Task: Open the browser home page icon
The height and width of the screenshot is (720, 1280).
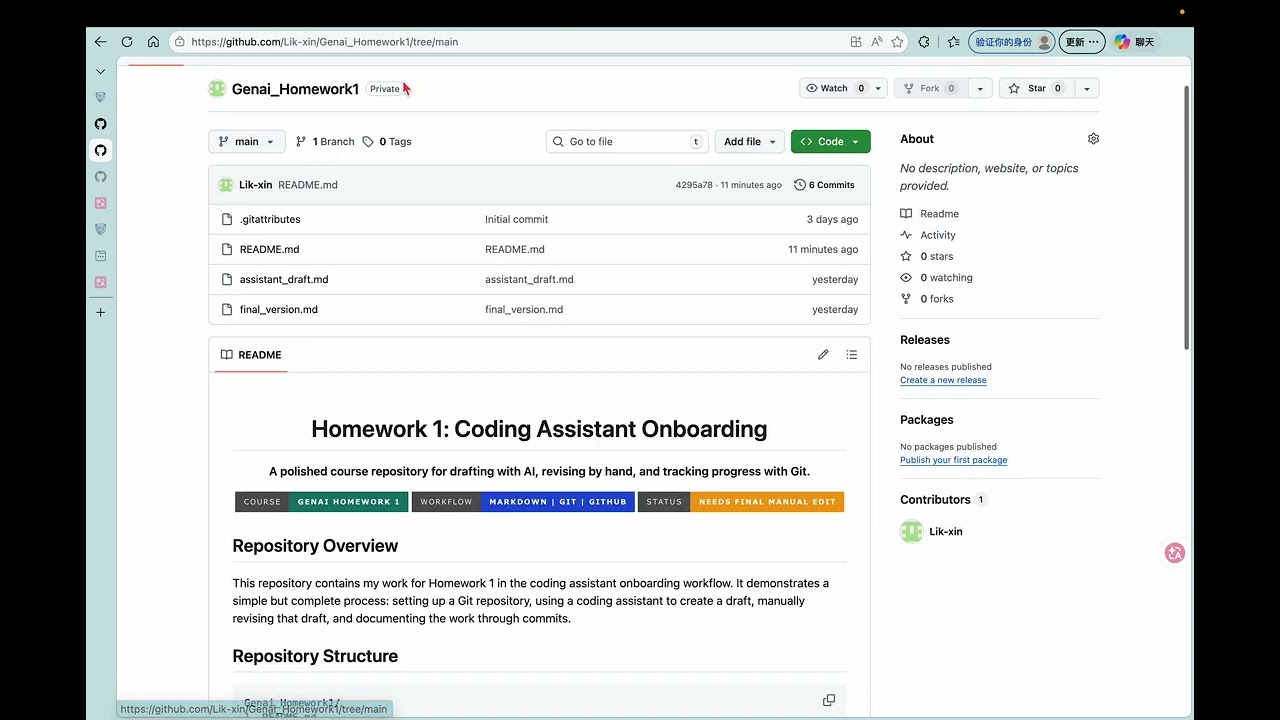Action: [x=153, y=42]
